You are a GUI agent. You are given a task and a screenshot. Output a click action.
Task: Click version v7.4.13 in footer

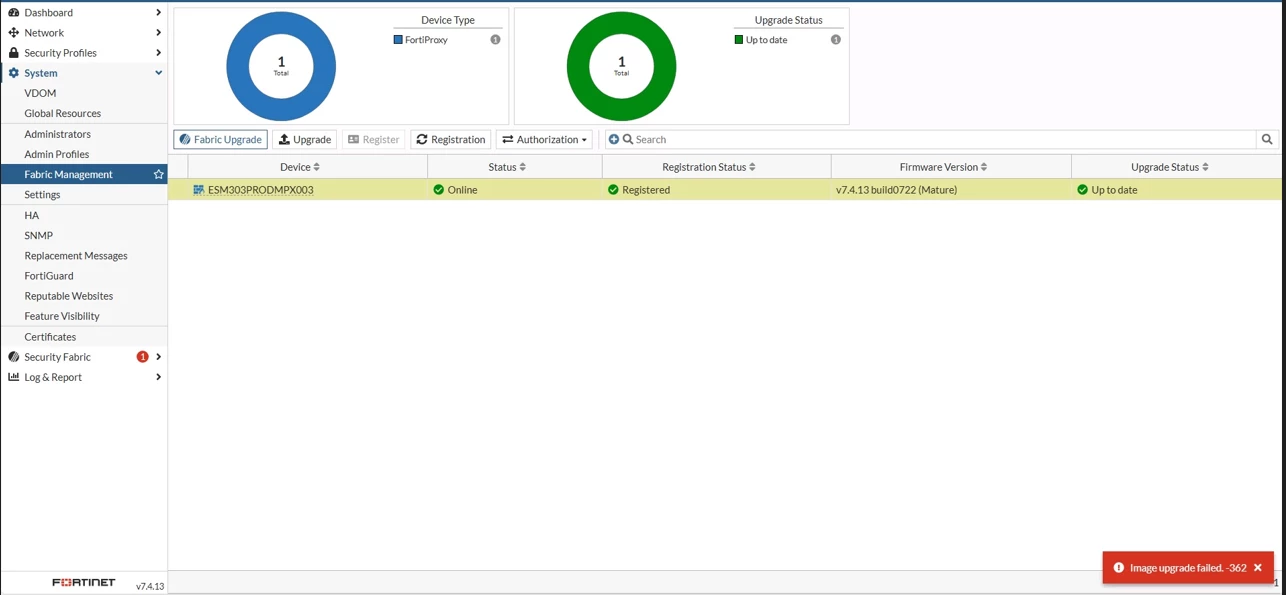point(150,586)
